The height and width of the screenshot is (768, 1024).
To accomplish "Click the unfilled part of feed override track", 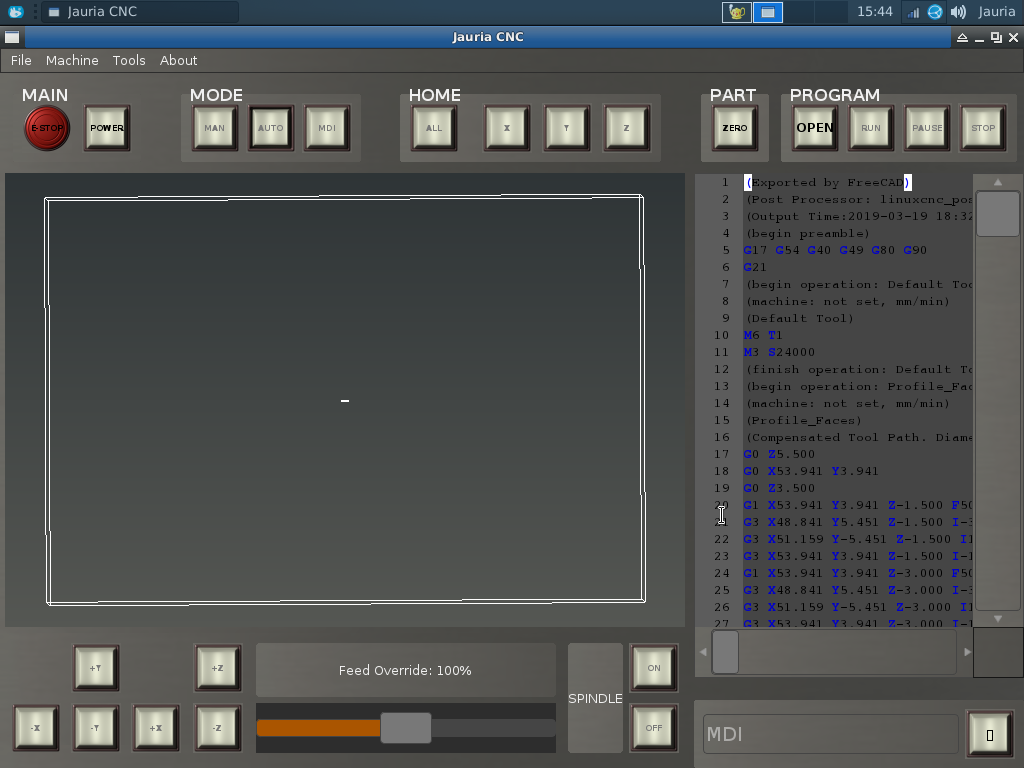I will (493, 728).
